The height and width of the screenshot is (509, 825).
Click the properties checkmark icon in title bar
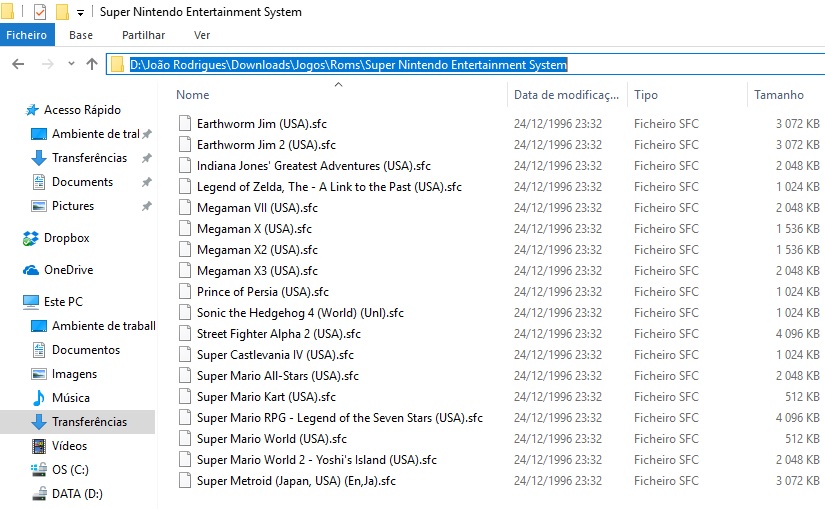[x=40, y=11]
